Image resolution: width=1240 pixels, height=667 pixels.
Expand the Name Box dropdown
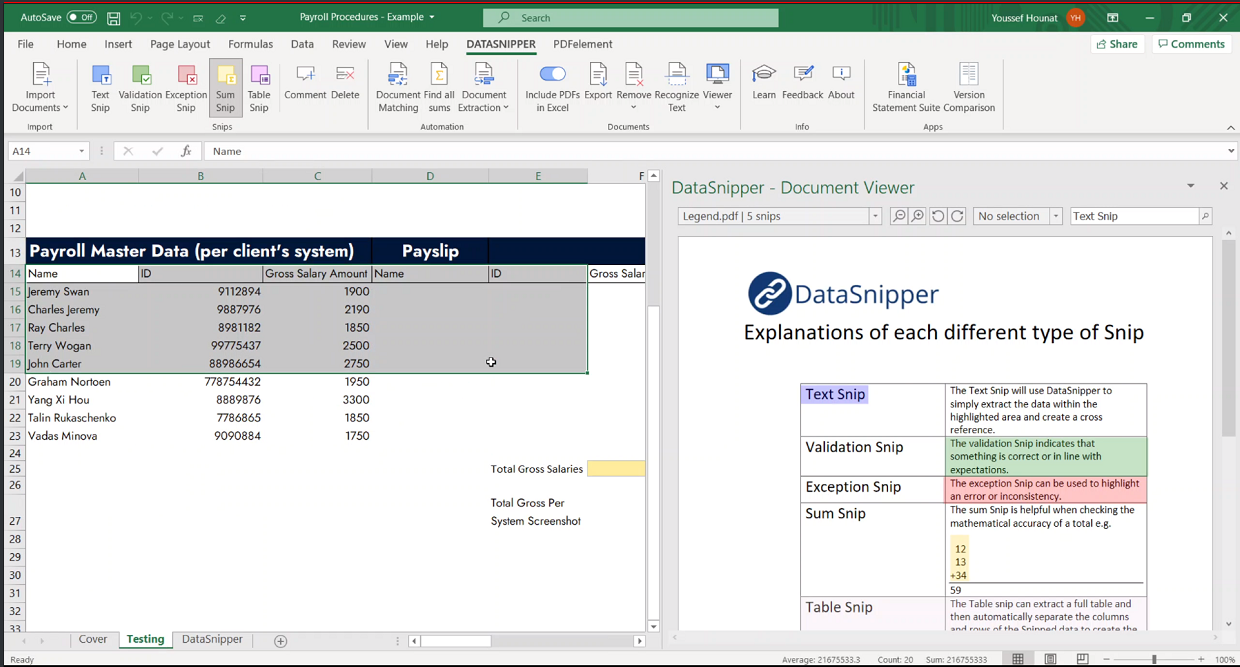[x=80, y=151]
